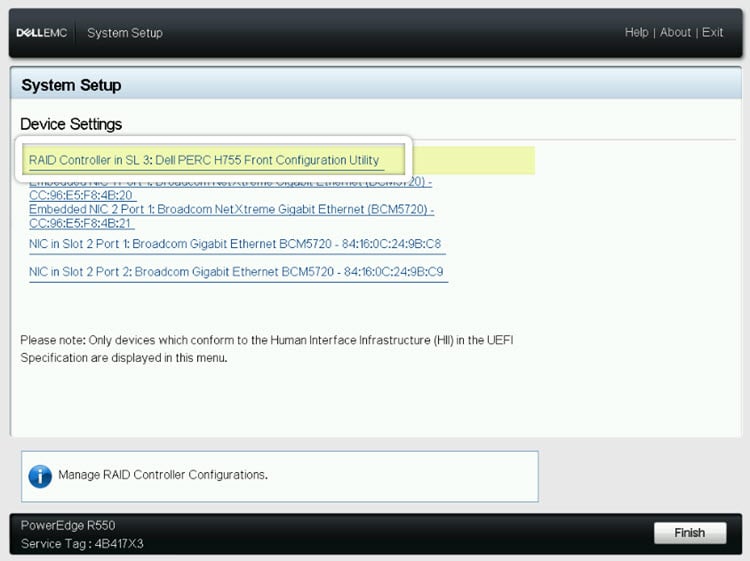
Task: Open the About menu item
Action: (675, 32)
